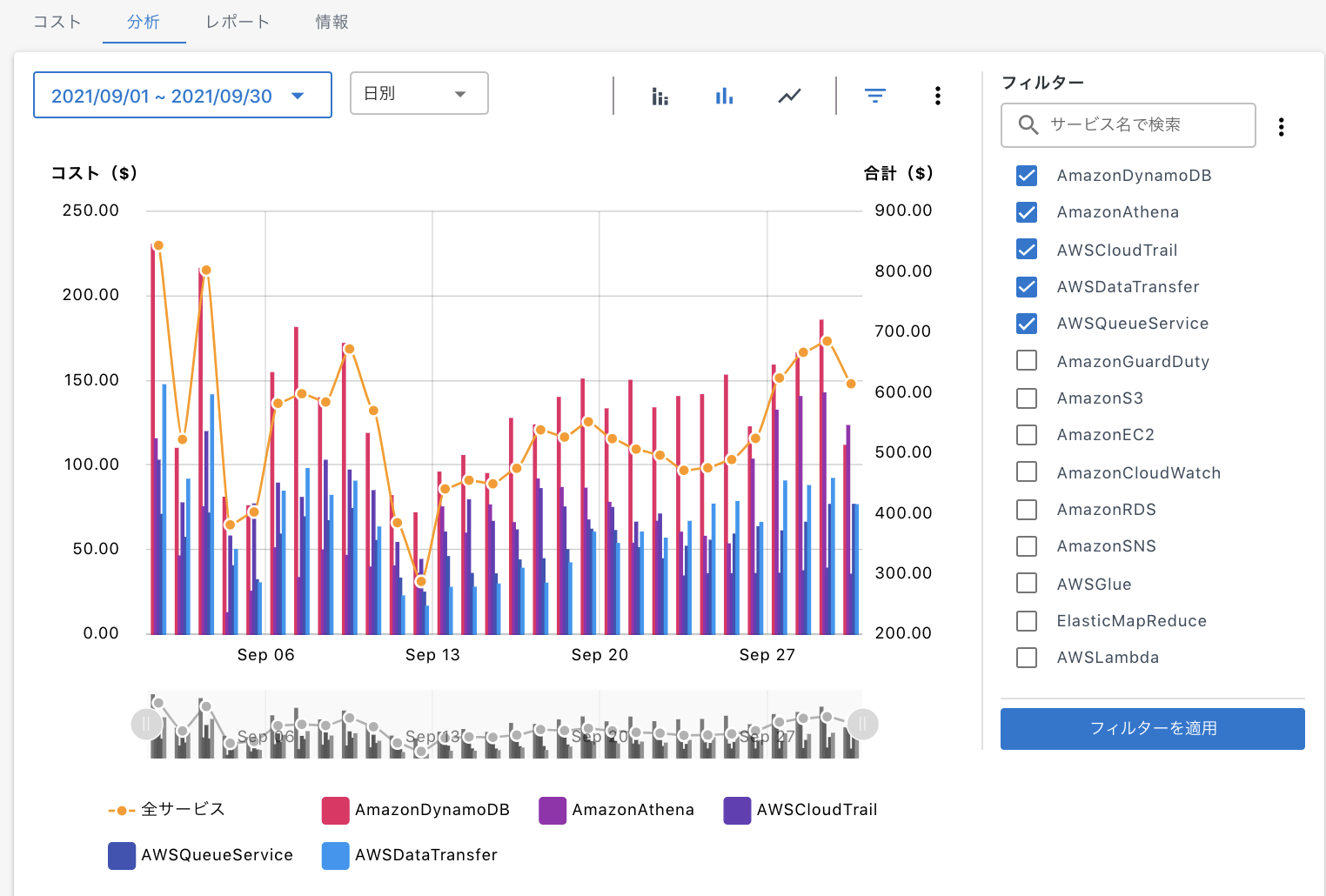Uncheck AWSQueueService filter
This screenshot has height=896, width=1326.
point(1027,323)
